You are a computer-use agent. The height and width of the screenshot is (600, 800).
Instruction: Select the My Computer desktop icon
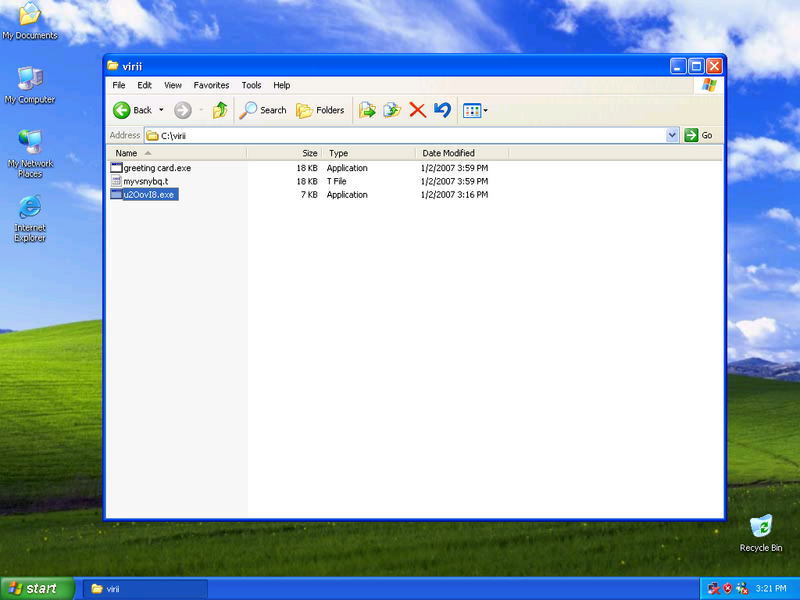[30, 85]
